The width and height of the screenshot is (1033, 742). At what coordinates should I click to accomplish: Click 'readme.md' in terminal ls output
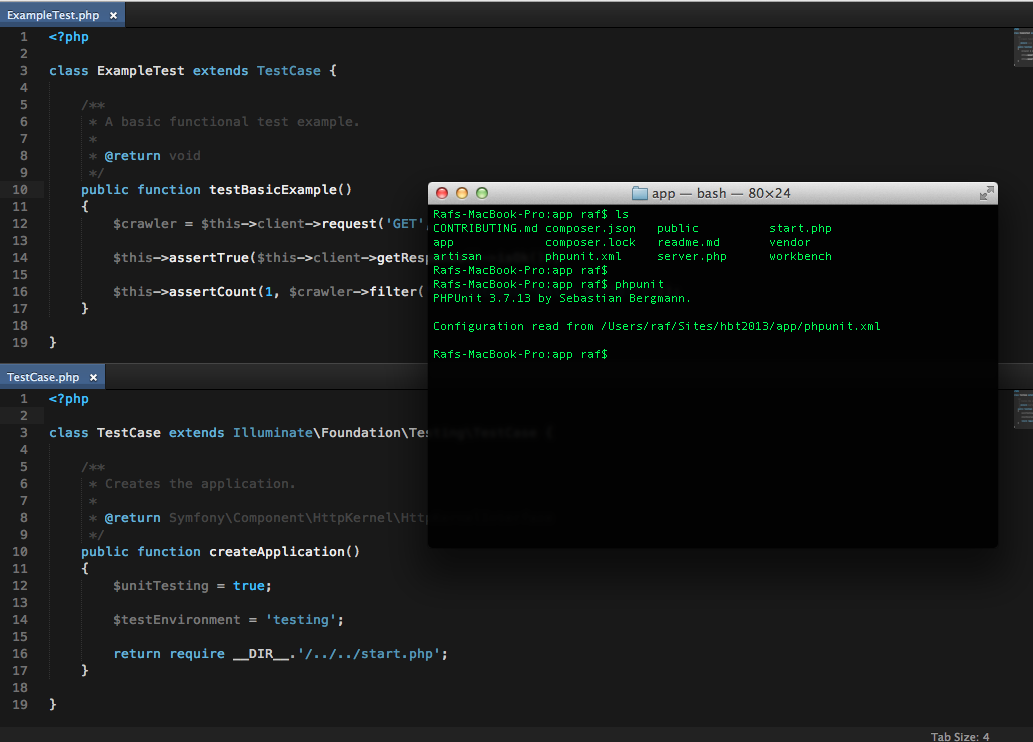pyautogui.click(x=688, y=243)
